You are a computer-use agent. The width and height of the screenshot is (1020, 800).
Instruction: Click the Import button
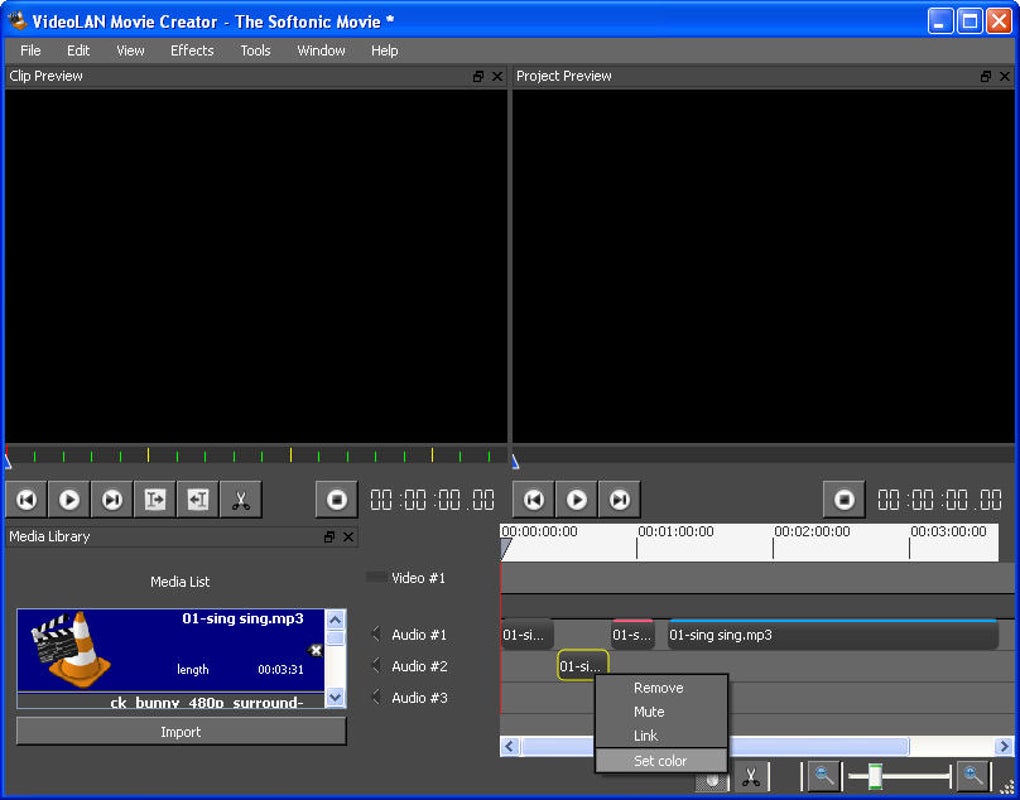[x=181, y=732]
